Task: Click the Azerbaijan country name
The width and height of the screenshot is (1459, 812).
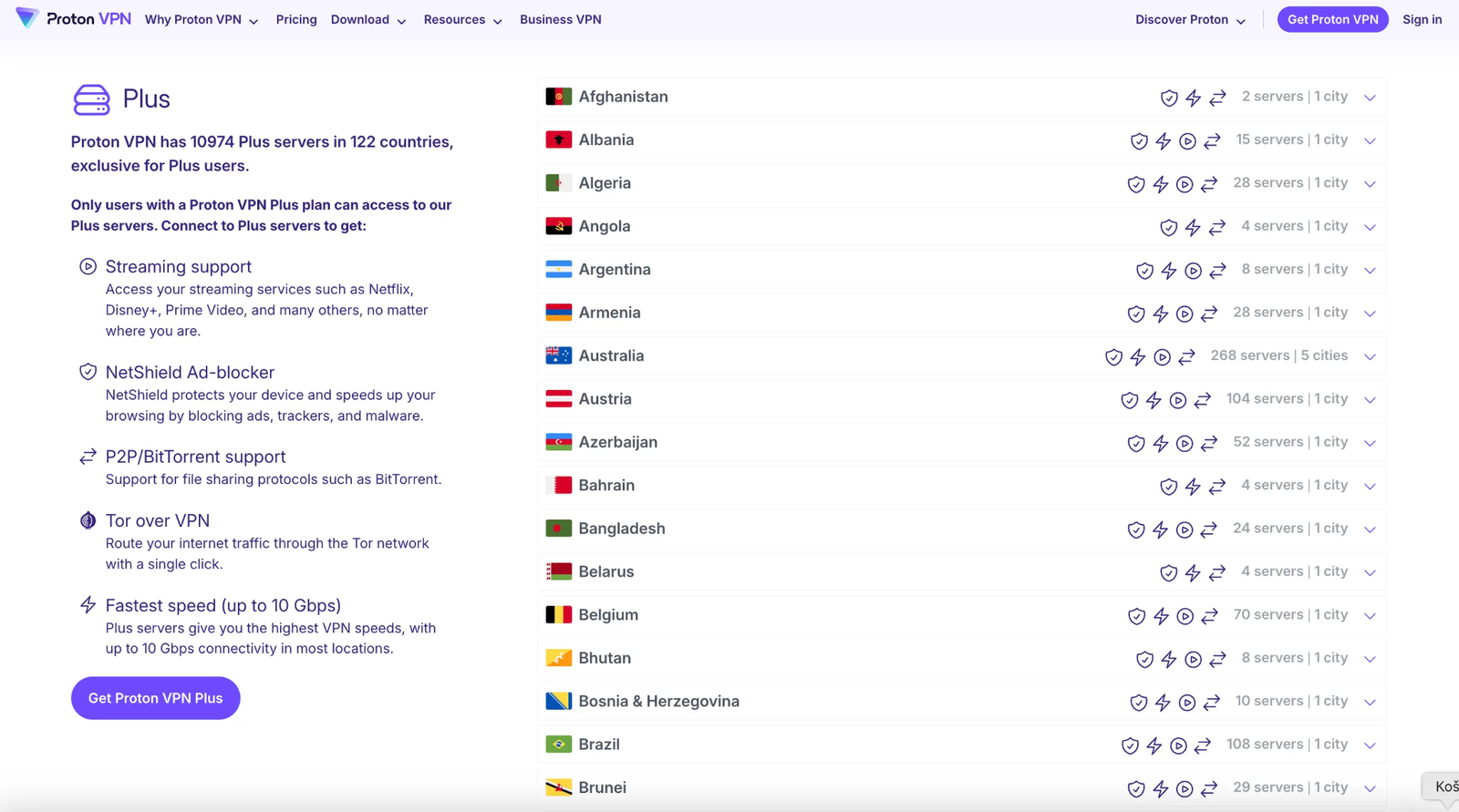Action: [x=618, y=442]
